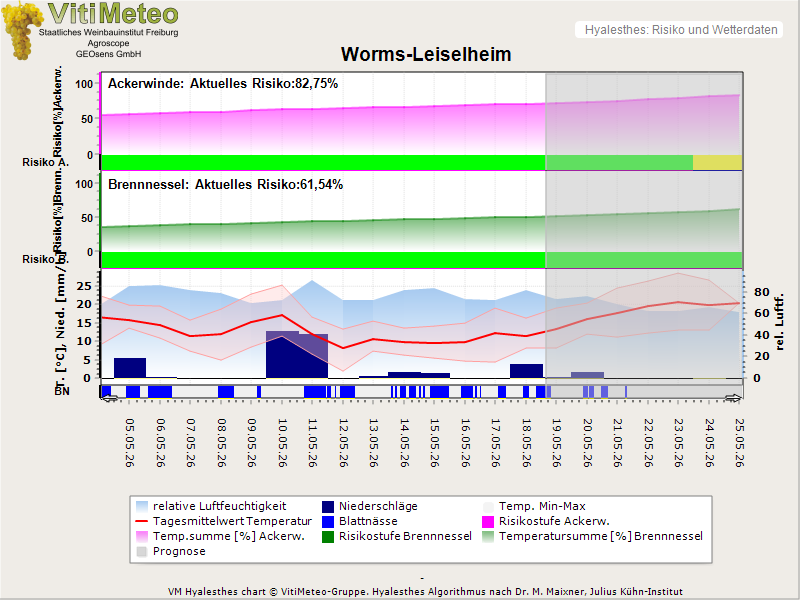This screenshot has height=600, width=800.
Task: Click the 'Temp.summe [%] Ackerw.' legend swatch
Action: [x=142, y=536]
